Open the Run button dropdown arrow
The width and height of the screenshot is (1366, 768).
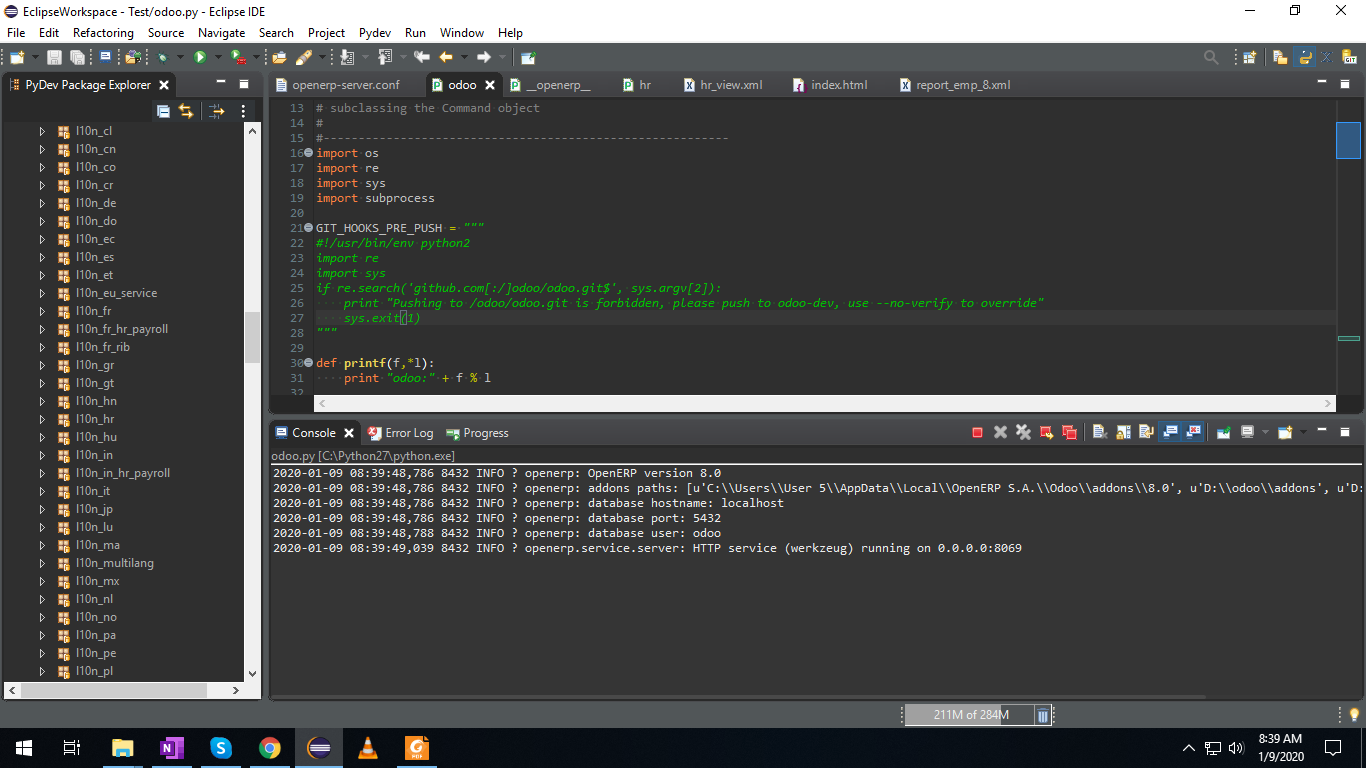[219, 57]
